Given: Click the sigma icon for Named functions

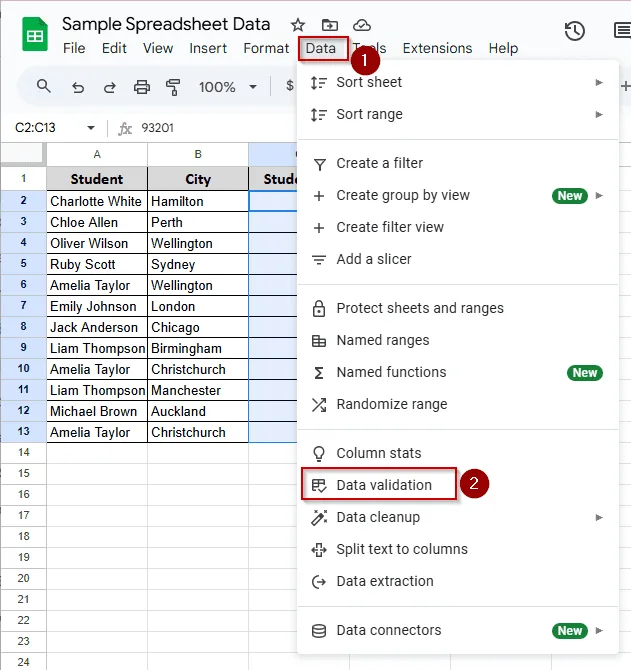Looking at the screenshot, I should pyautogui.click(x=319, y=373).
